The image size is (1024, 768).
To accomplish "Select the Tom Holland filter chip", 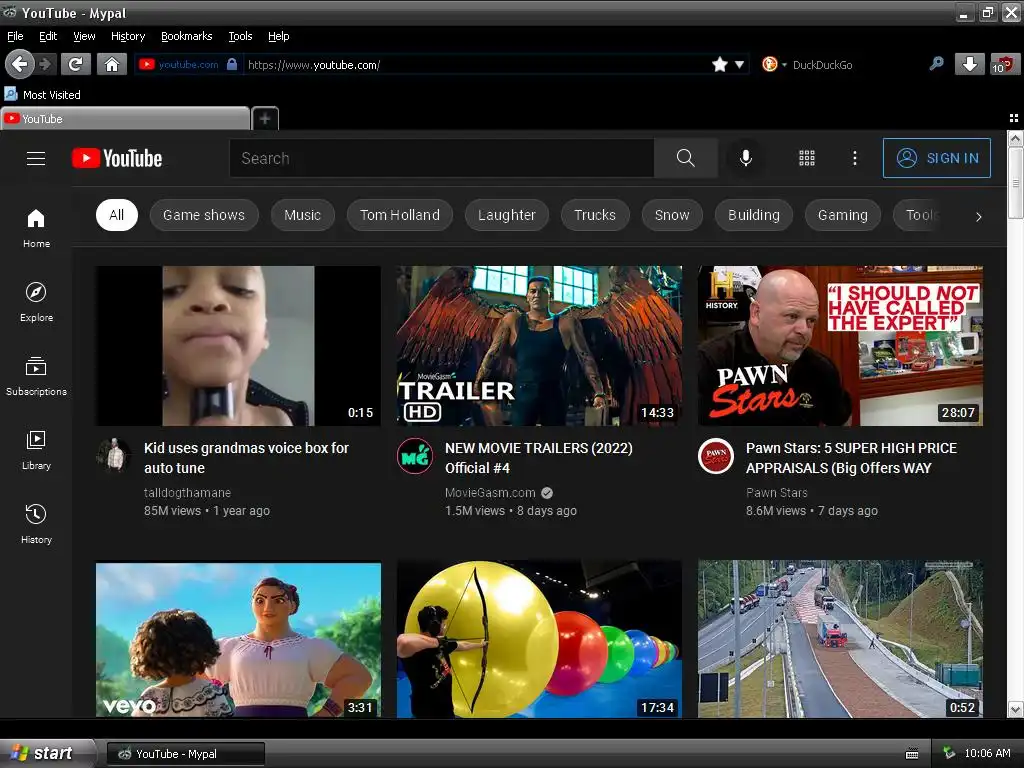I will click(400, 215).
